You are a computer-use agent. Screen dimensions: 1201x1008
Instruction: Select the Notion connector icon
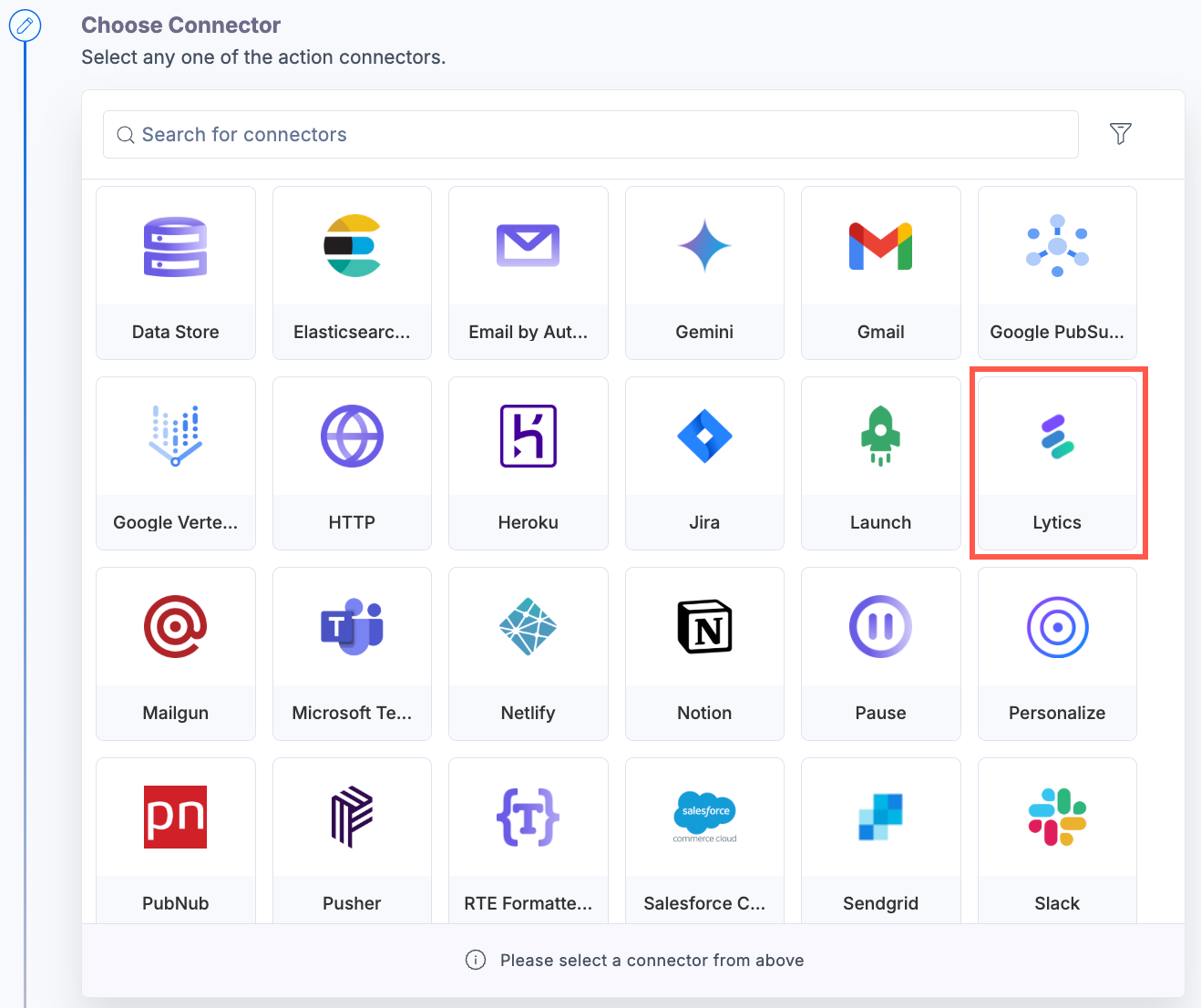tap(704, 627)
